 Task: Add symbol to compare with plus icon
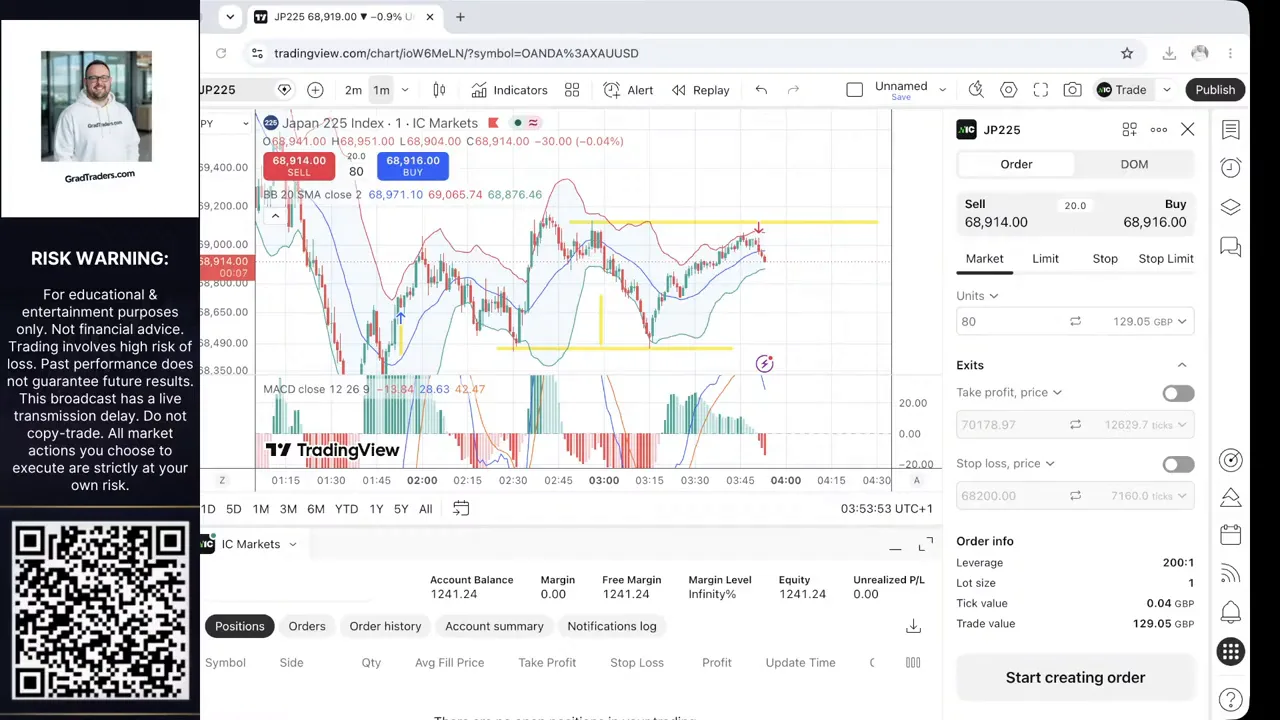tap(315, 90)
